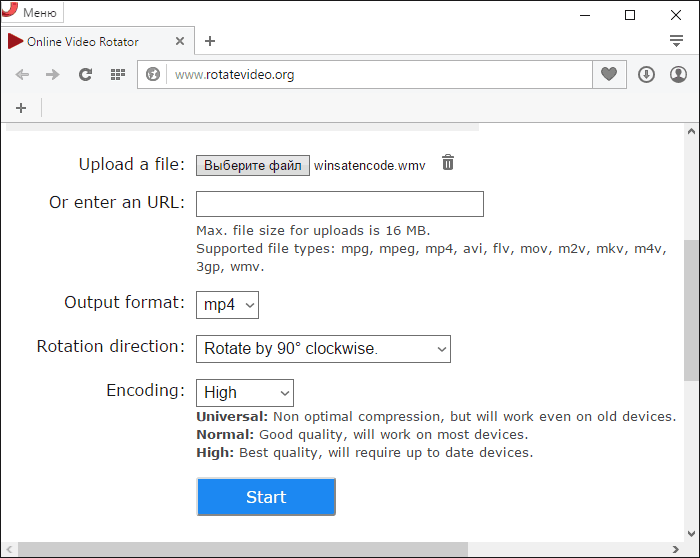
Task: Click the Or enter an URL field
Action: tap(339, 204)
